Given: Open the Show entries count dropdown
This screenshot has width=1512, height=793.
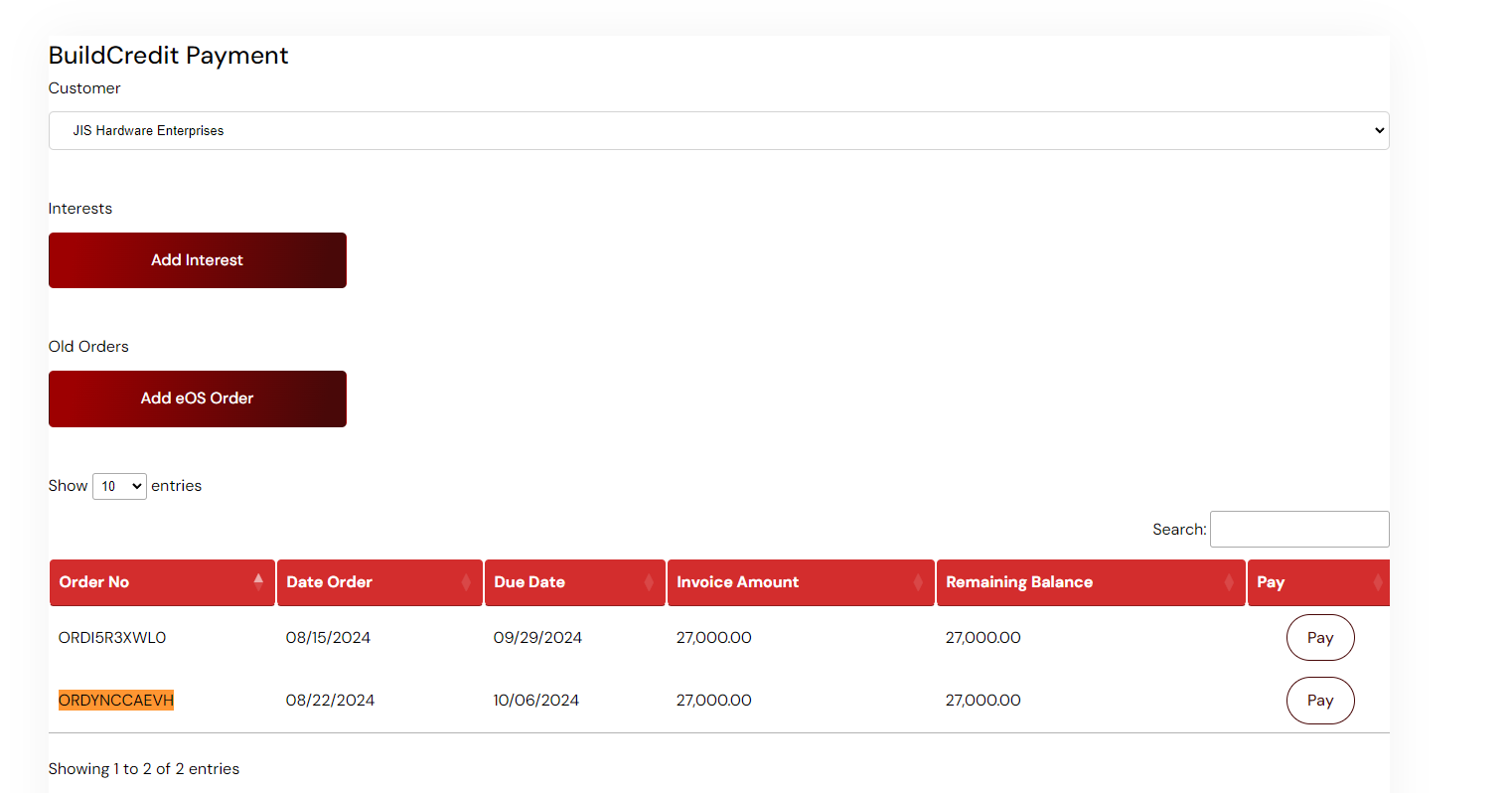Looking at the screenshot, I should 119,486.
